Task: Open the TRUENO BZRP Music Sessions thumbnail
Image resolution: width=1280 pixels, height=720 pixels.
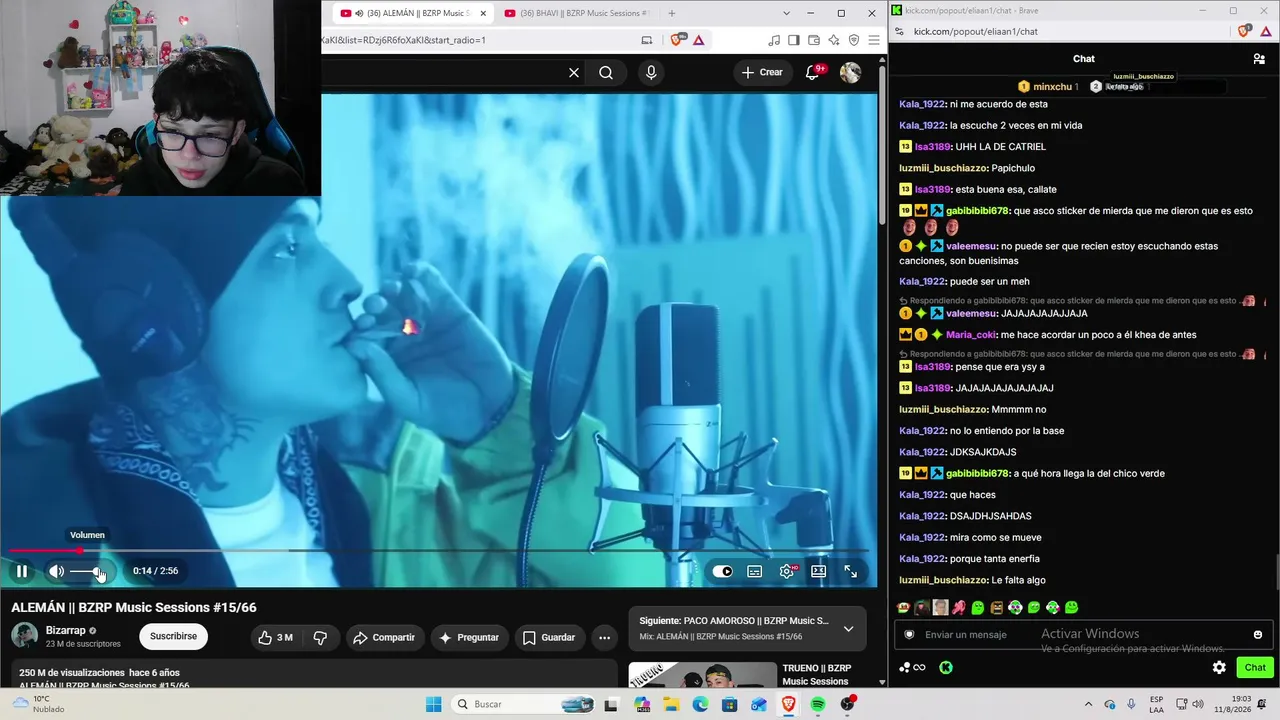Action: coord(702,675)
